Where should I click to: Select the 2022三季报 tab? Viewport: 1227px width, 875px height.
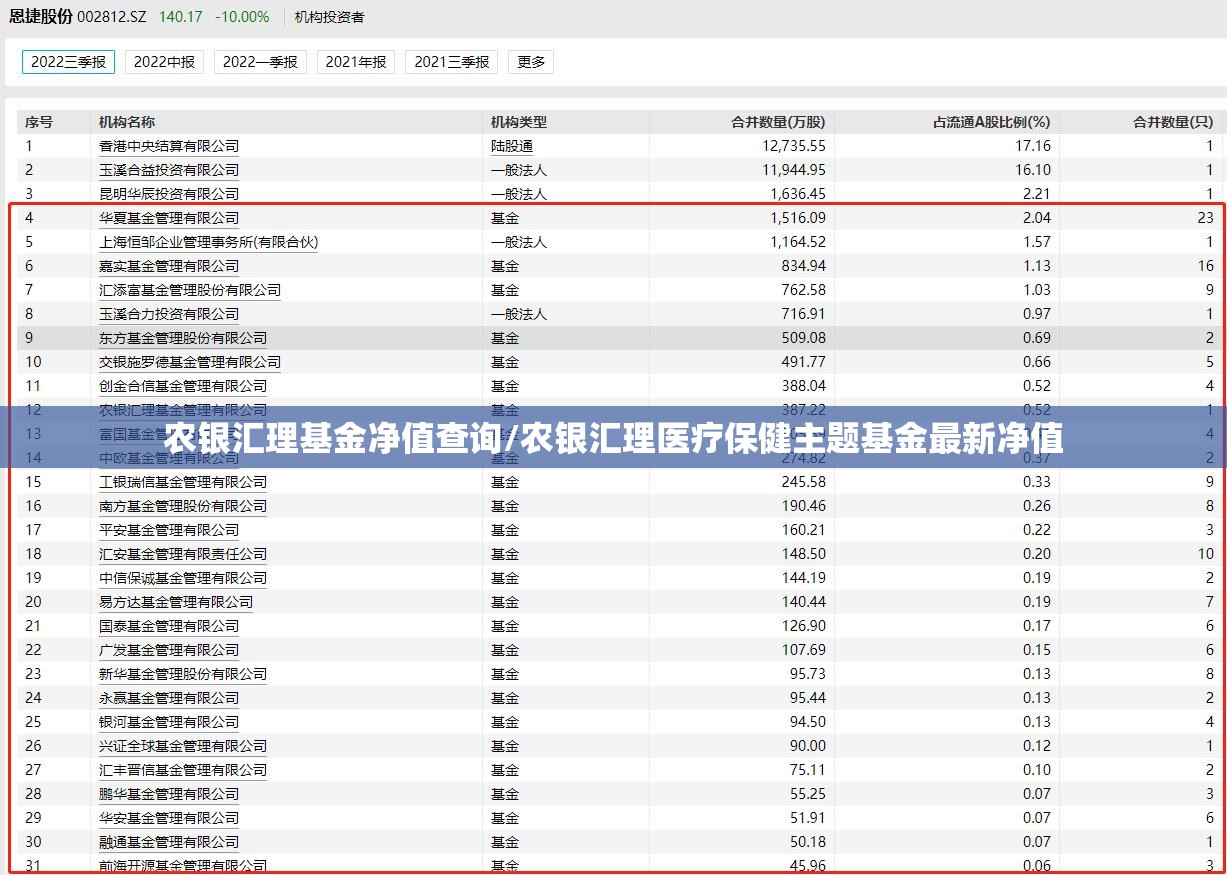(x=68, y=62)
